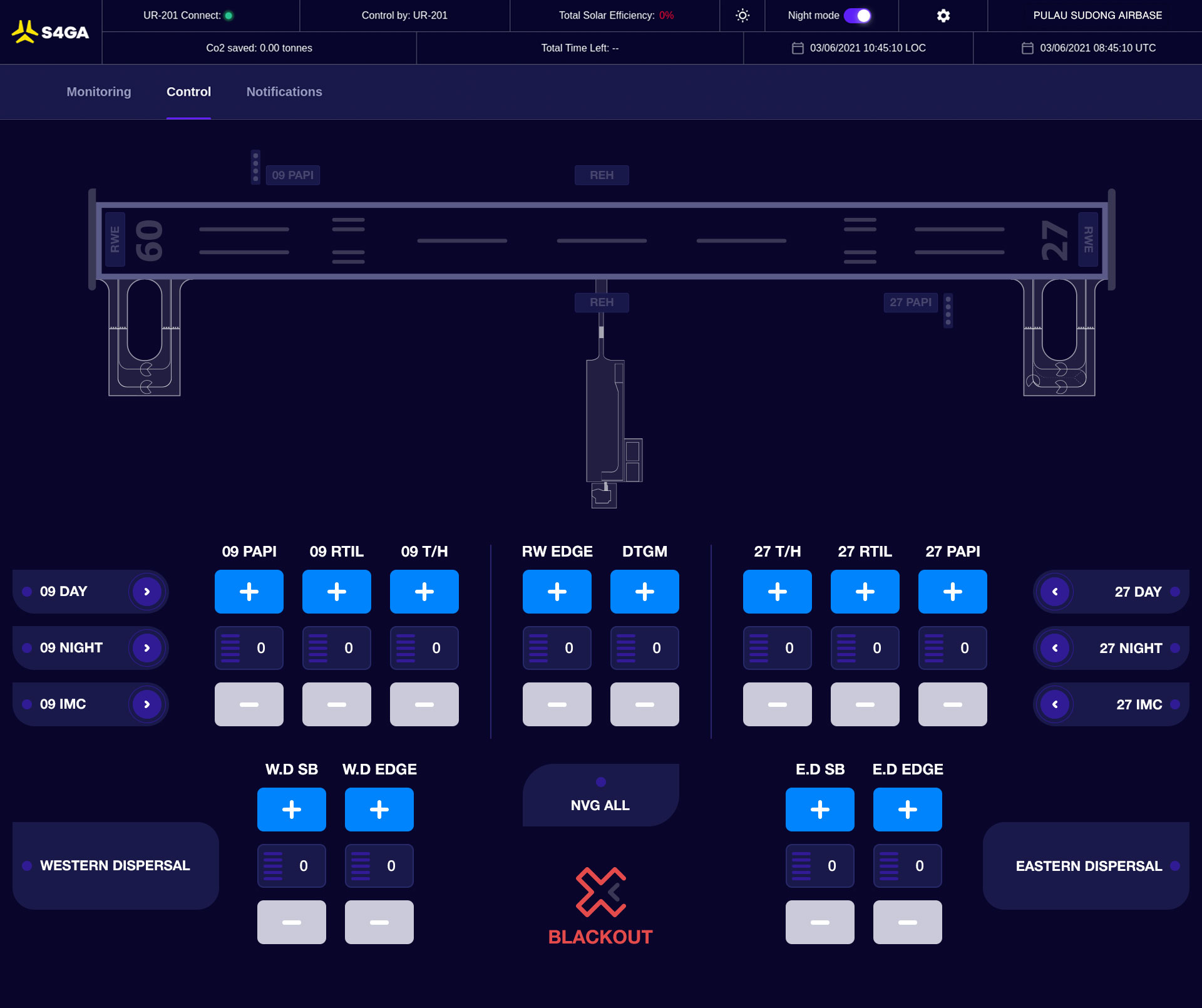Decrease 27 PAPI intensity with minus
The height and width of the screenshot is (1008, 1202).
pyautogui.click(x=953, y=704)
